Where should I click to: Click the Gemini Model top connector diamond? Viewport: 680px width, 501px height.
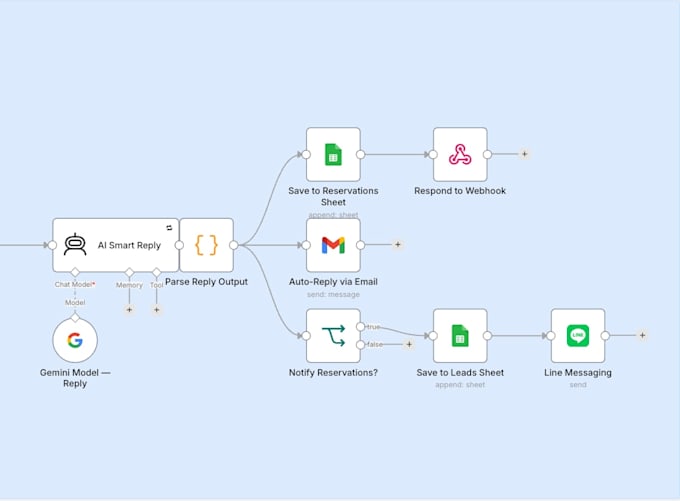(75, 318)
